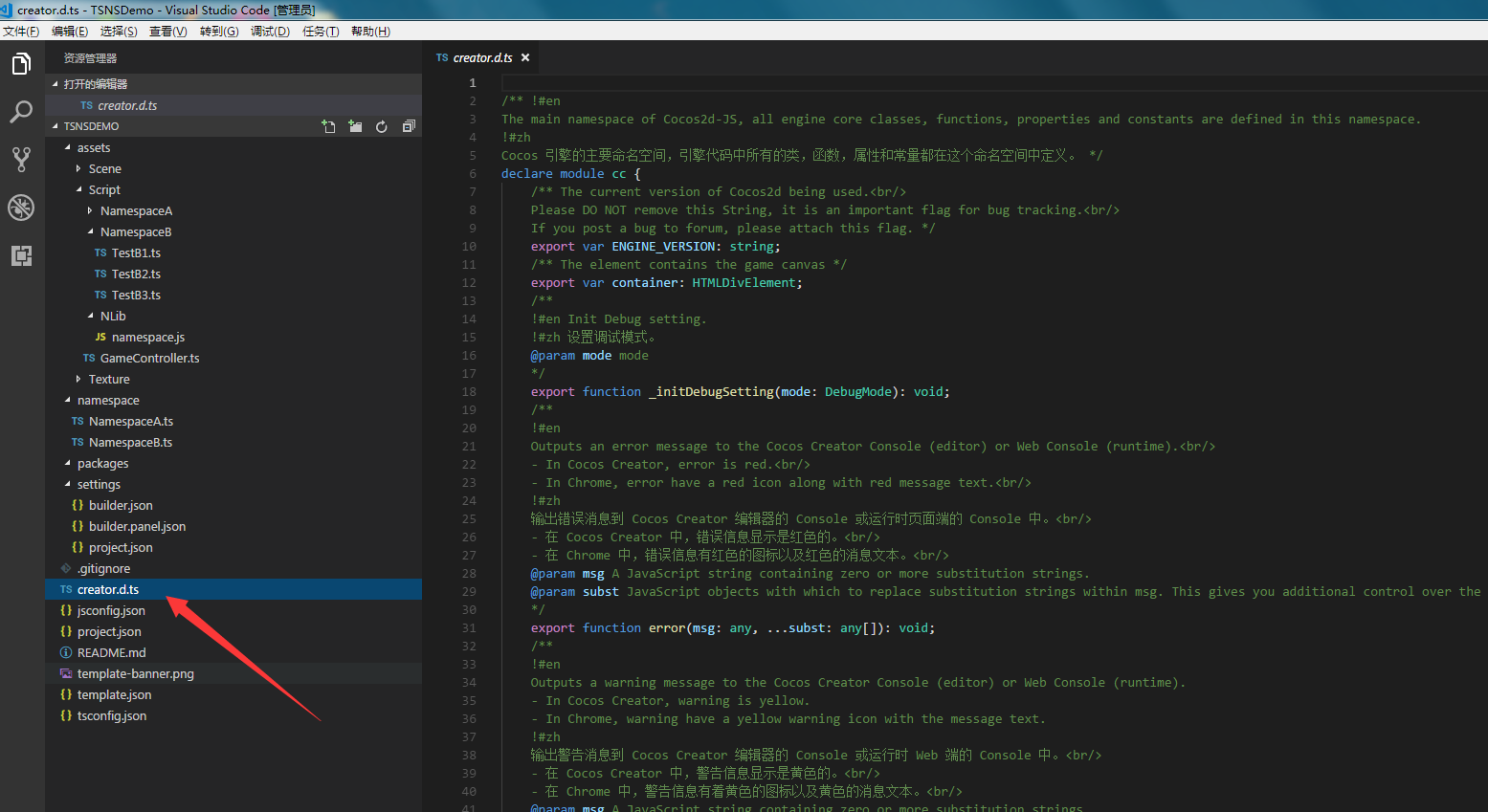The width and height of the screenshot is (1488, 812).
Task: Close the creator.d.ts editor tab
Action: click(525, 57)
